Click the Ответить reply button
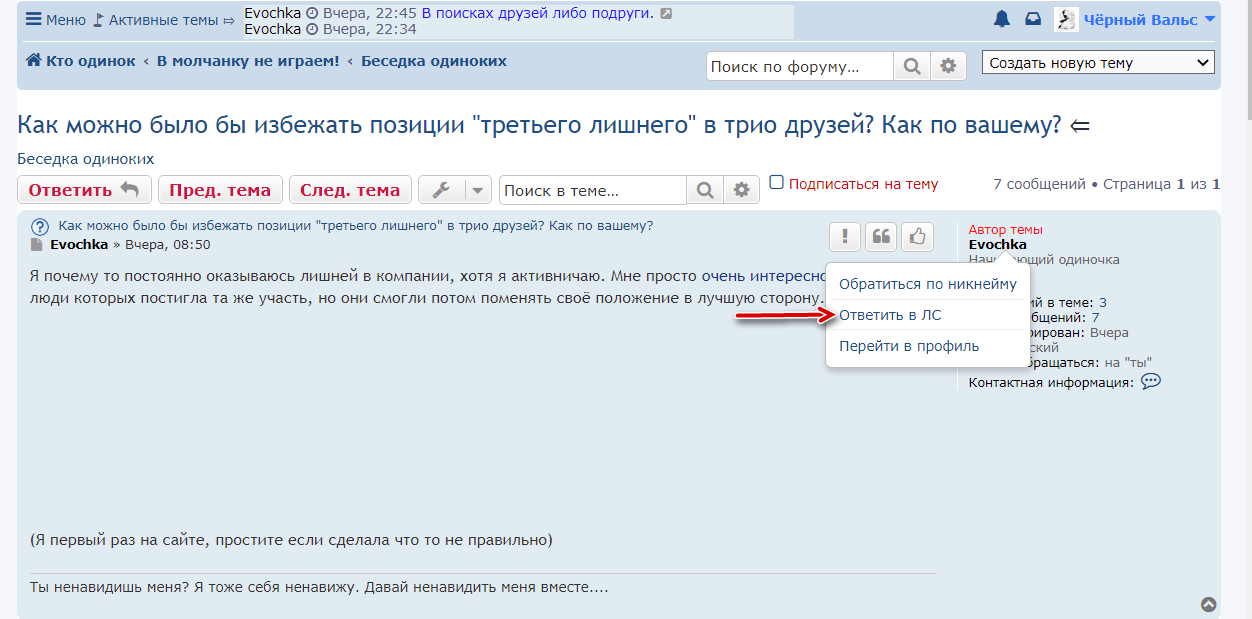 click(84, 190)
